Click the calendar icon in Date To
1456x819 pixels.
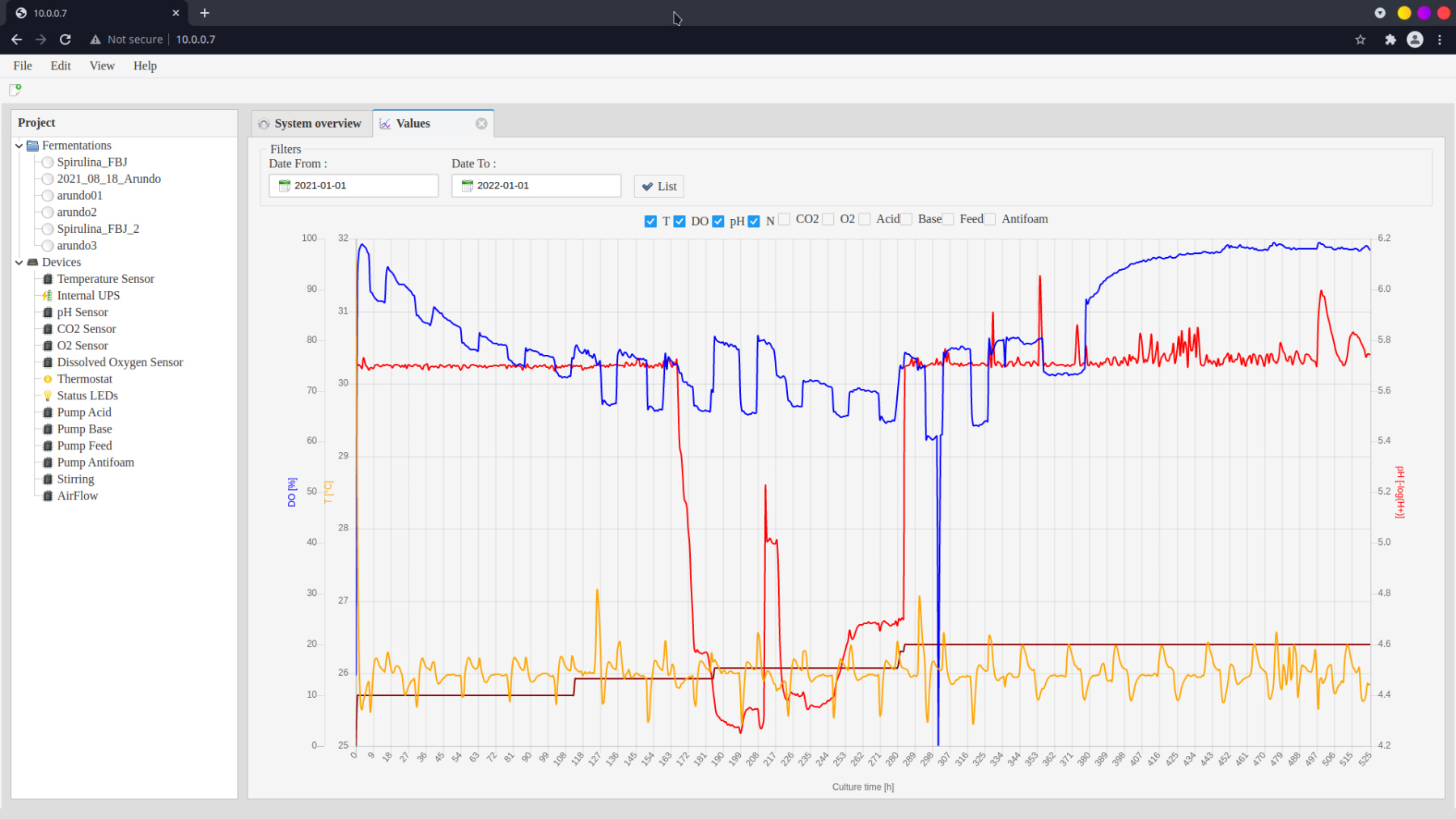click(x=467, y=186)
